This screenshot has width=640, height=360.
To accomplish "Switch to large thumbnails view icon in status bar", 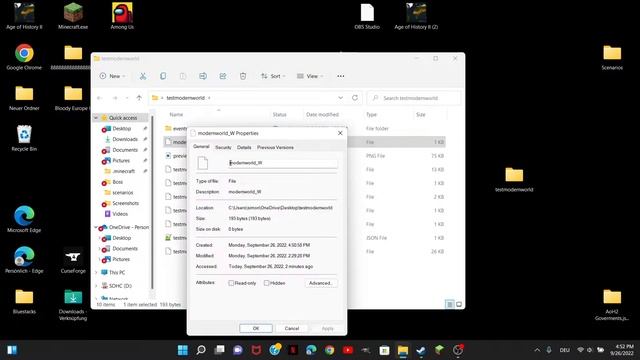I will coord(459,304).
